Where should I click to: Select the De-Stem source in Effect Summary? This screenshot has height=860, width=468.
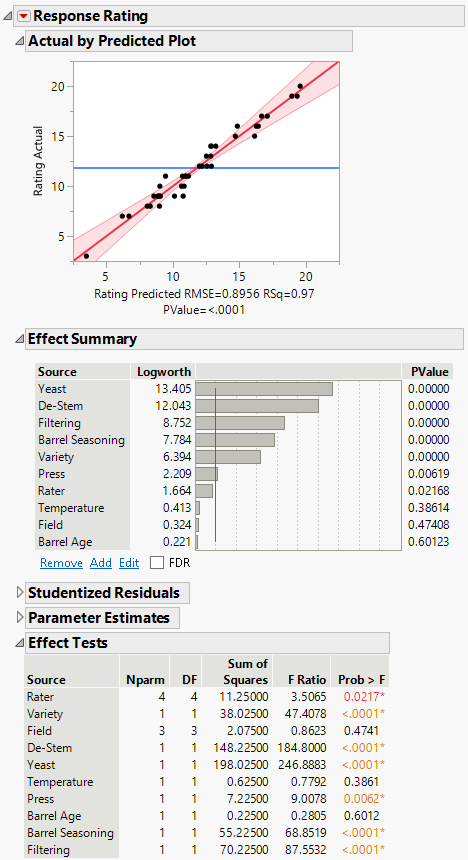click(61, 406)
